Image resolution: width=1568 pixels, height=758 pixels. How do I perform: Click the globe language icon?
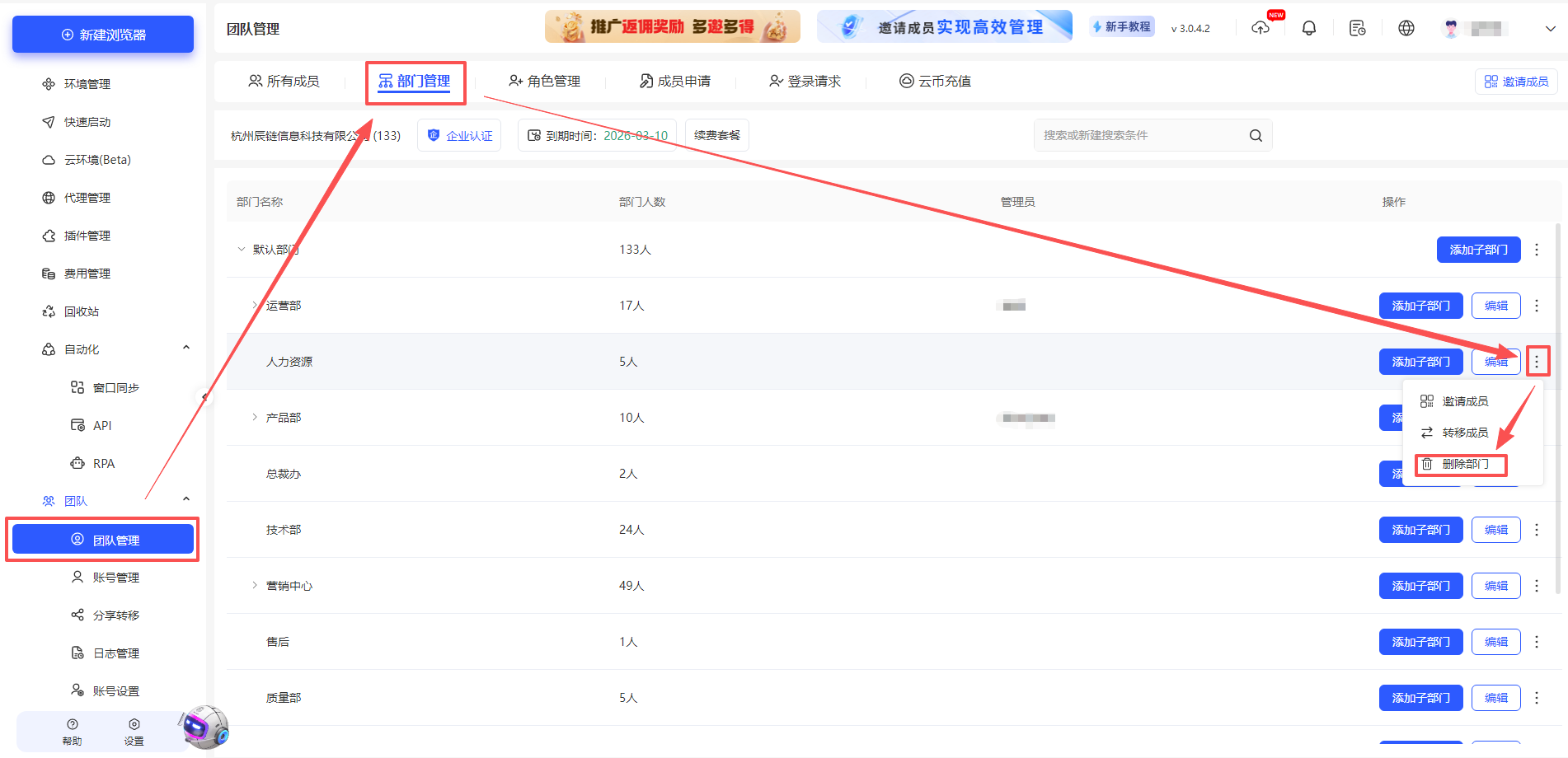[x=1406, y=27]
